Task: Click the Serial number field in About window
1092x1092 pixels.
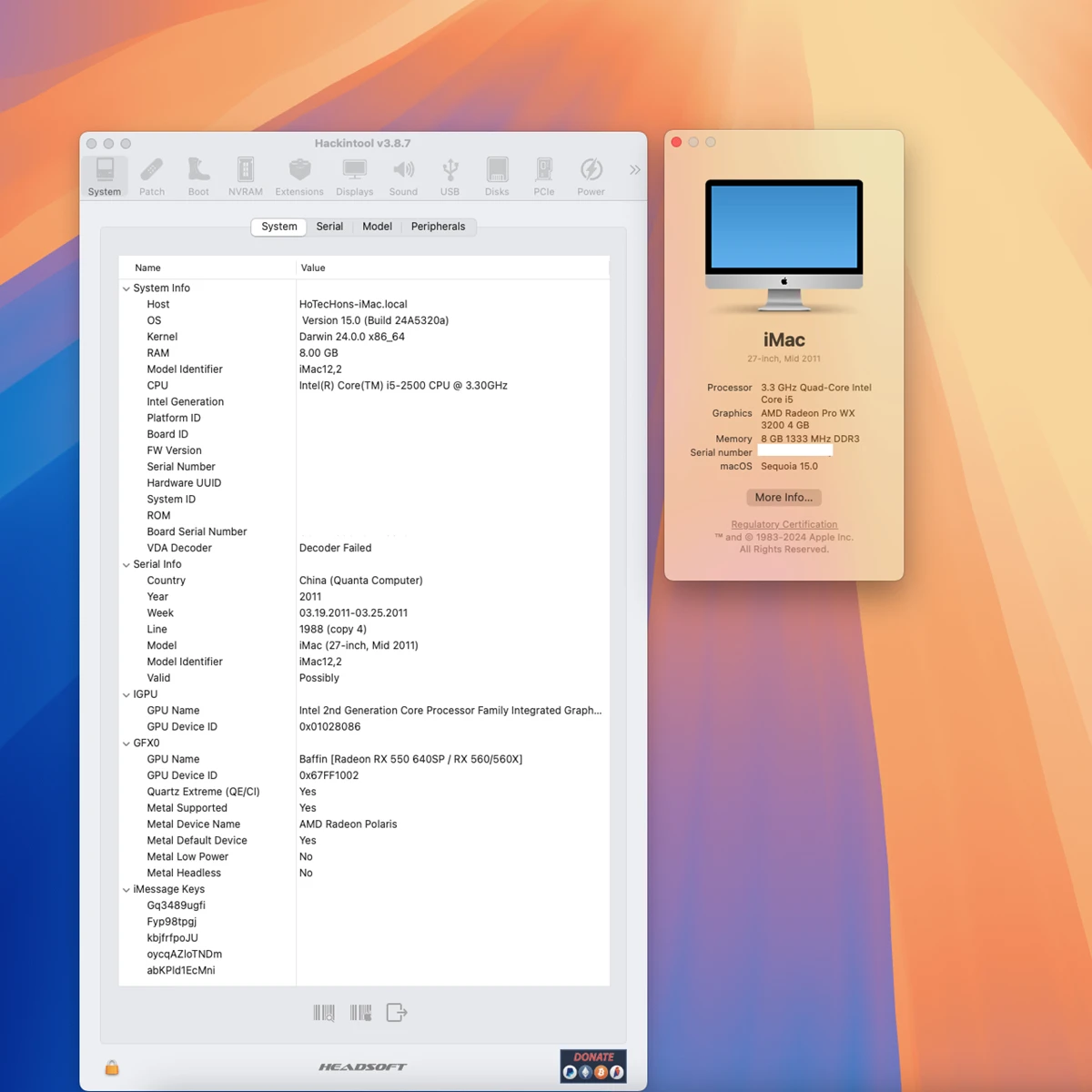Action: click(x=795, y=450)
